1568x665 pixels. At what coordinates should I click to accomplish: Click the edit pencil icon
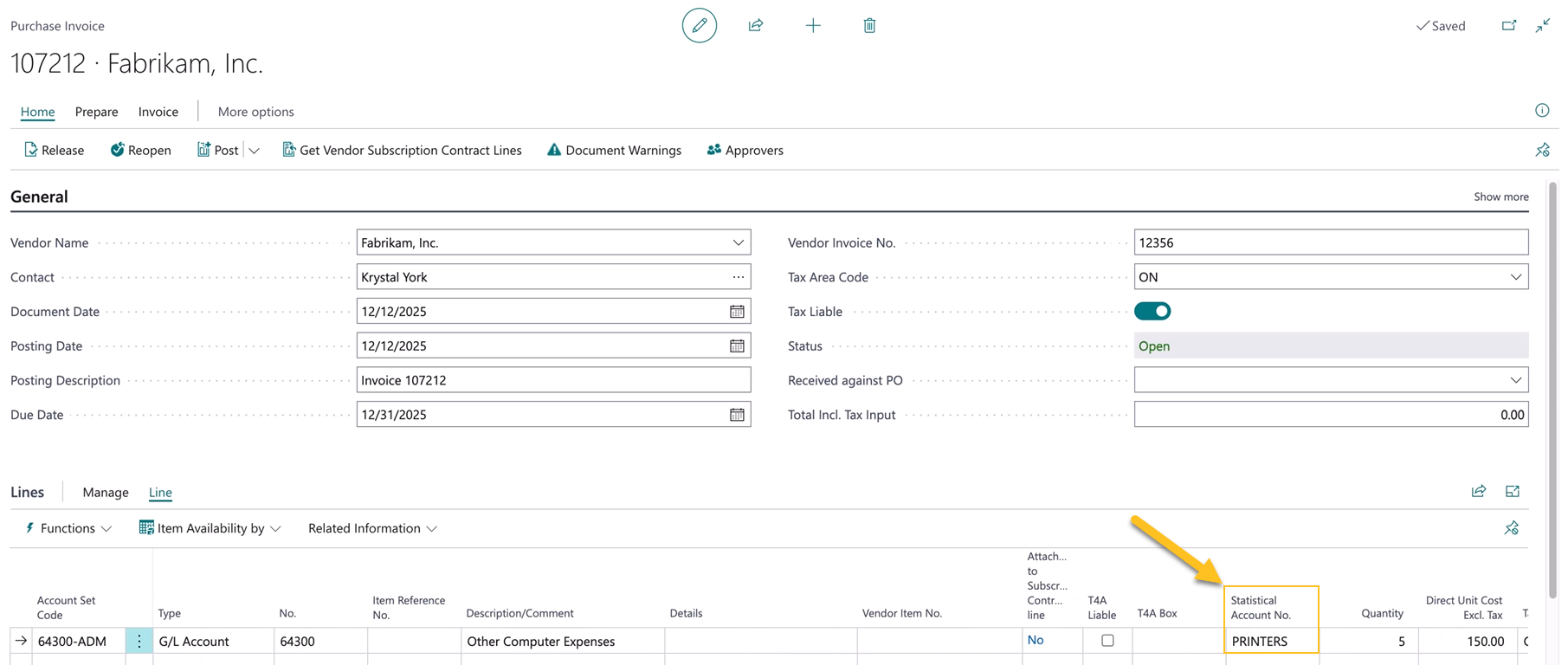(699, 26)
